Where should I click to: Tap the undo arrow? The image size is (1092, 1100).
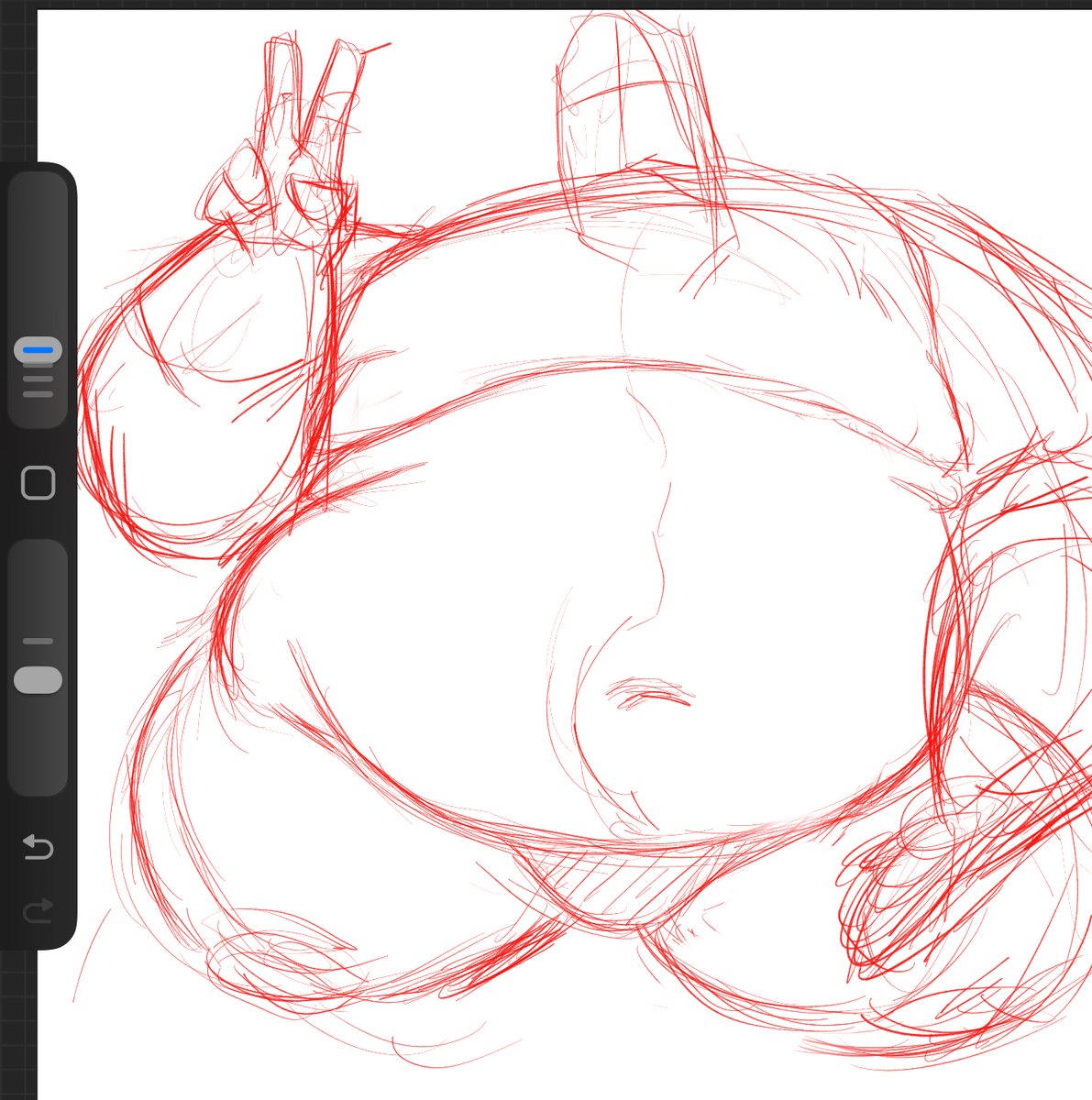pos(38,846)
